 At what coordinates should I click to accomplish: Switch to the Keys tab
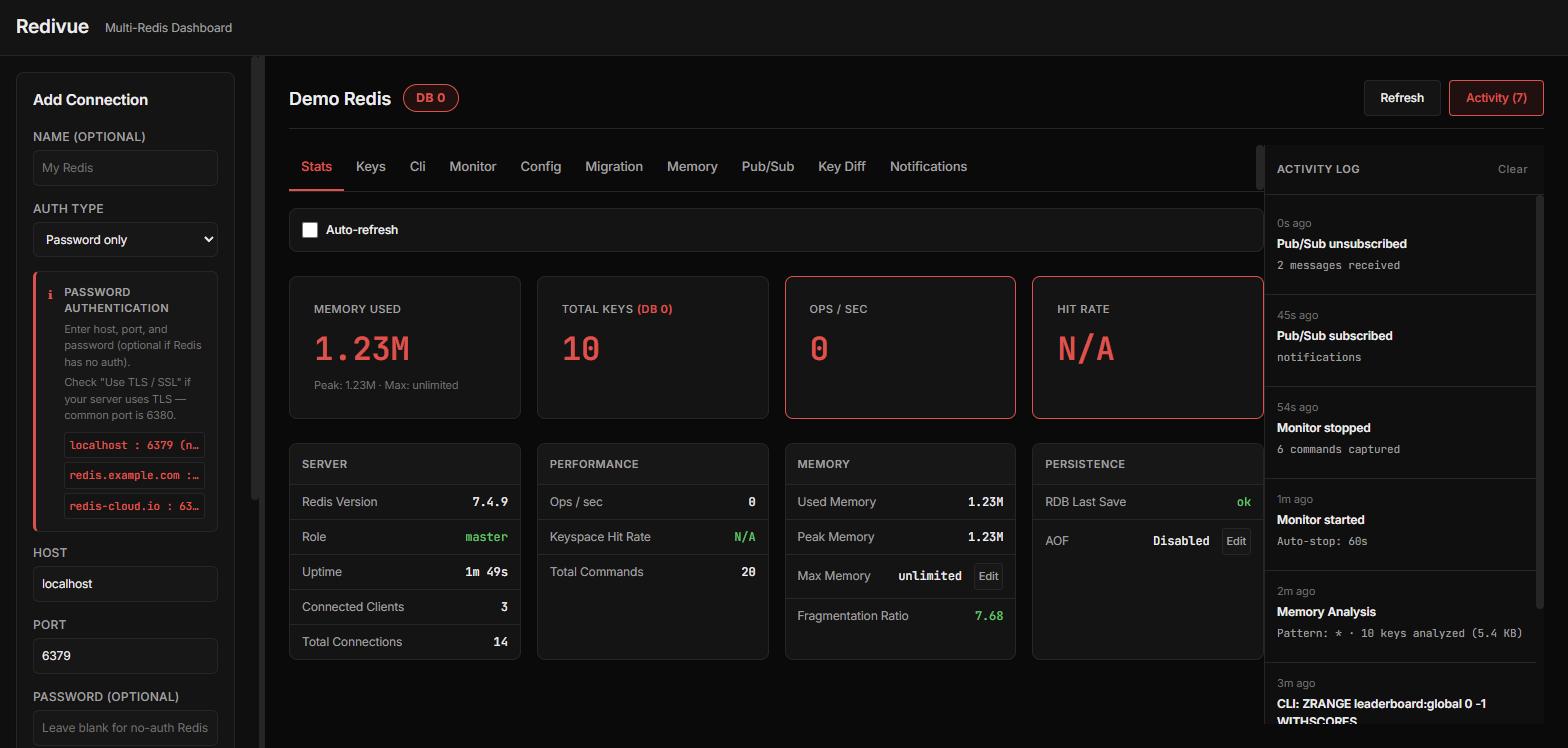pos(370,167)
